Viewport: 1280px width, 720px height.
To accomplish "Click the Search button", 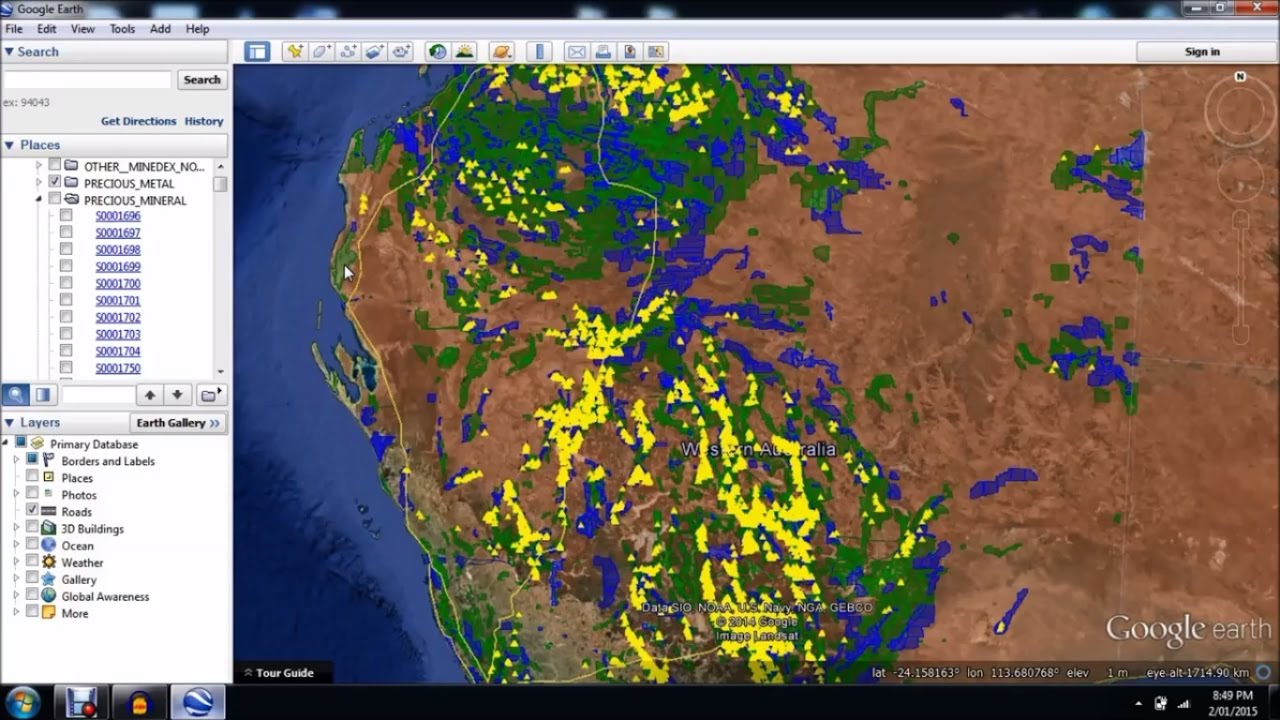I will coord(202,80).
